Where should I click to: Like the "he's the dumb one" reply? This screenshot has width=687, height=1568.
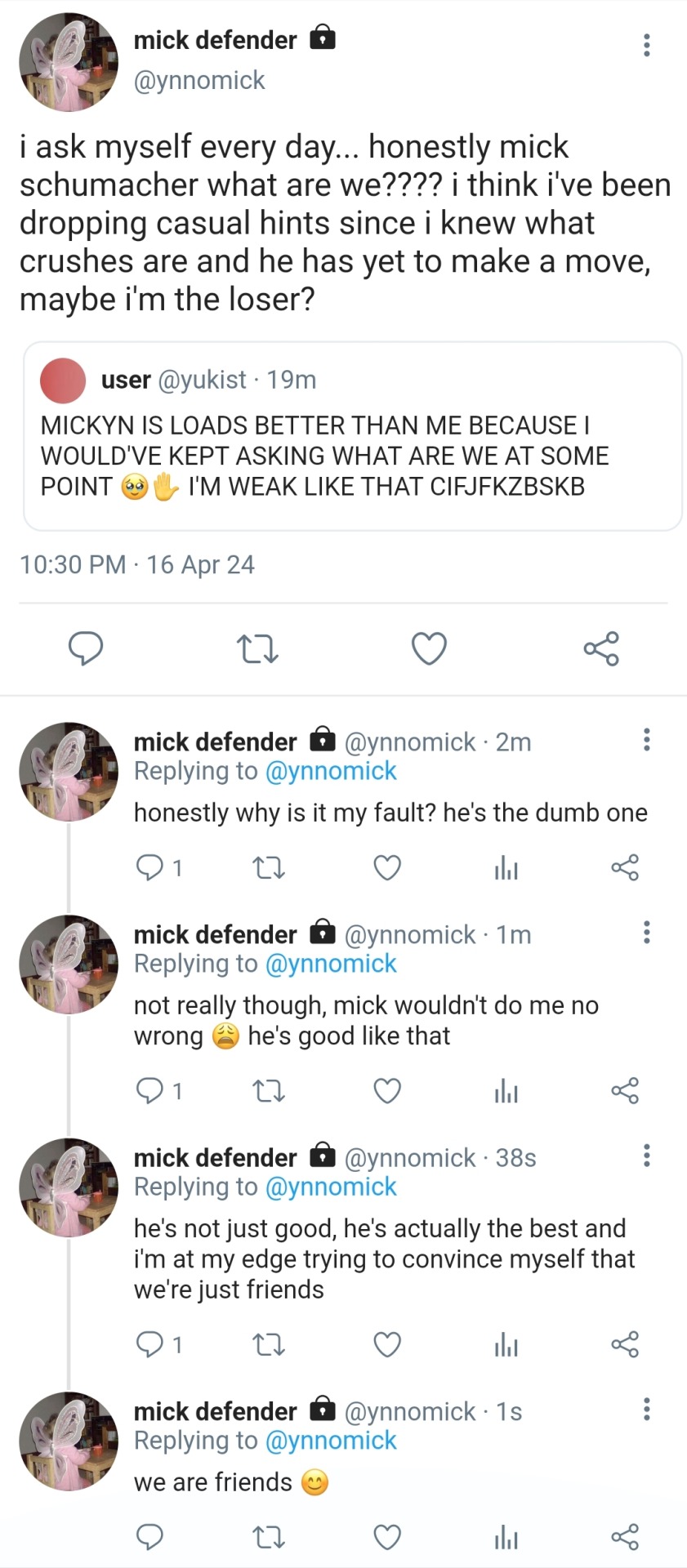[x=387, y=867]
